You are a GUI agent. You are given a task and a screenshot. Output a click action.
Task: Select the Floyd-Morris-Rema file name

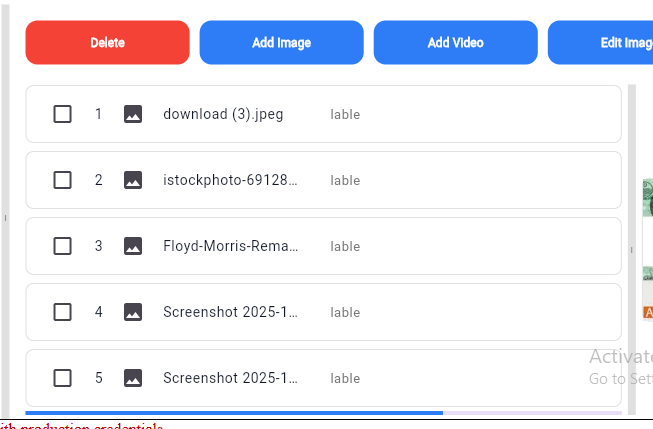230,246
